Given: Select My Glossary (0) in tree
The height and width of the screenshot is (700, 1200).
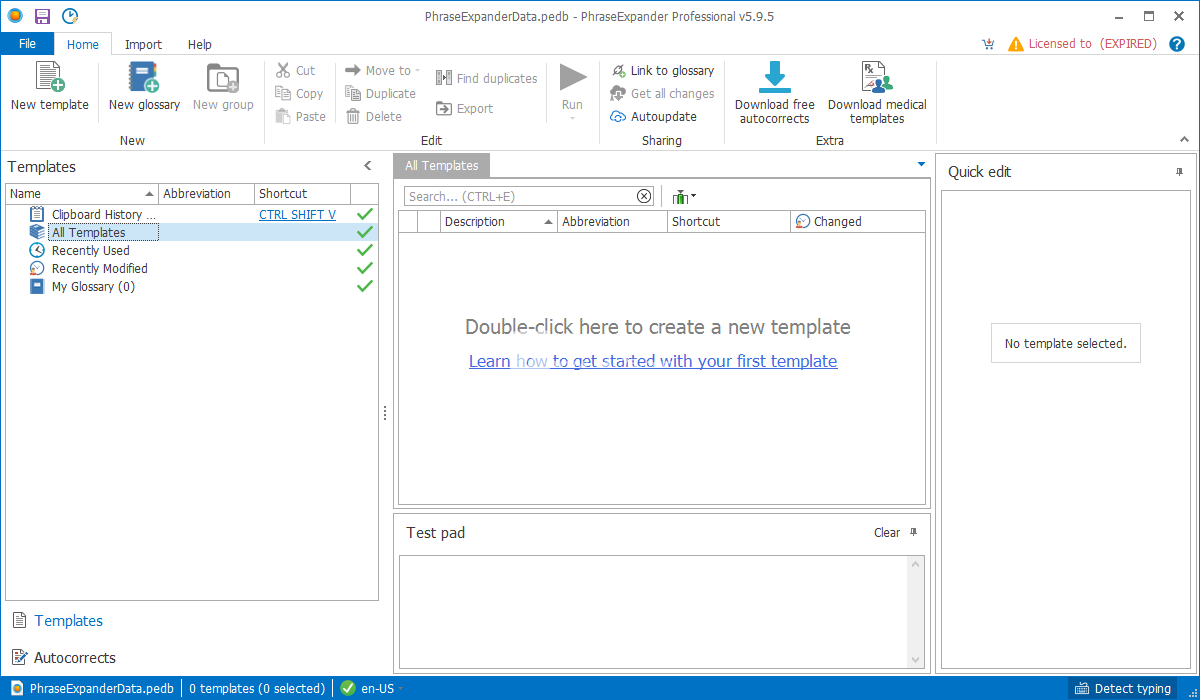Looking at the screenshot, I should [93, 286].
